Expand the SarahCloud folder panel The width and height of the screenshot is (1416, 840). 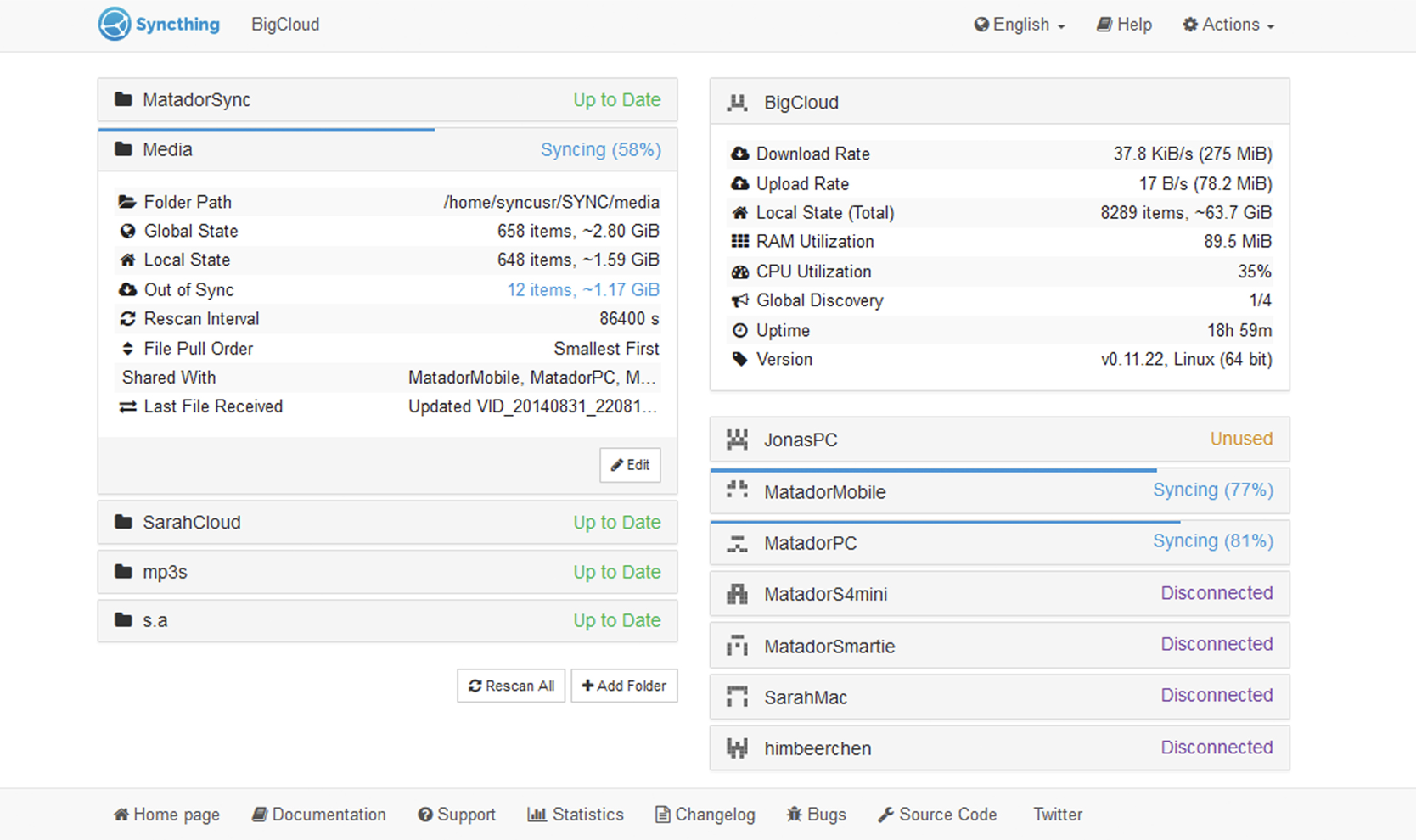tap(387, 522)
